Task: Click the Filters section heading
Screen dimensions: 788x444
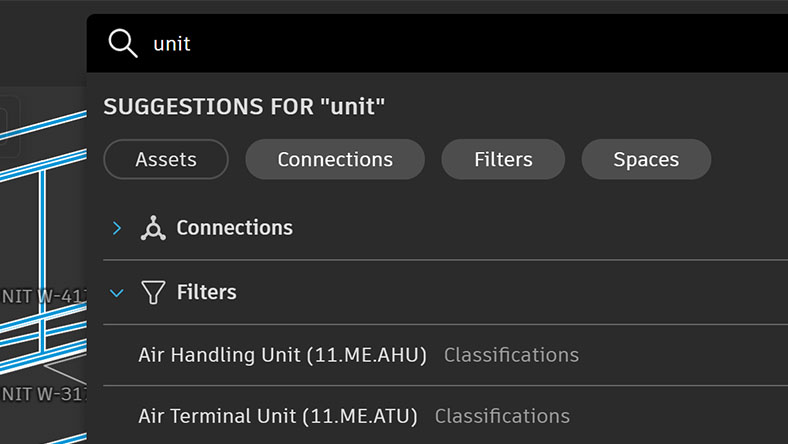Action: [x=206, y=293]
